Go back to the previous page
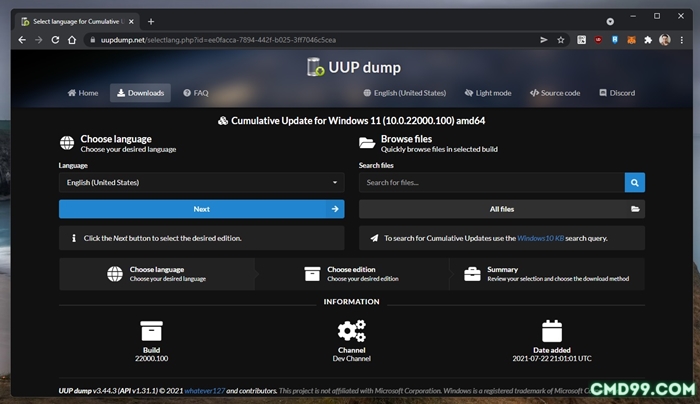 coord(22,40)
